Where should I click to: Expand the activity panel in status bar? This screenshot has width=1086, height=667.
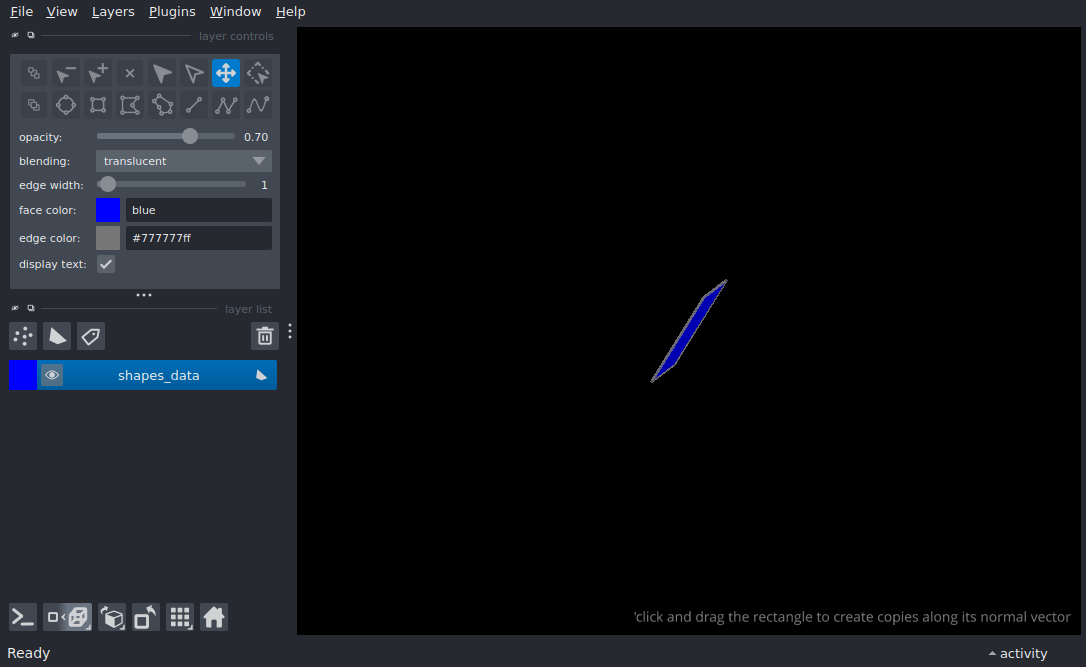[x=1017, y=653]
